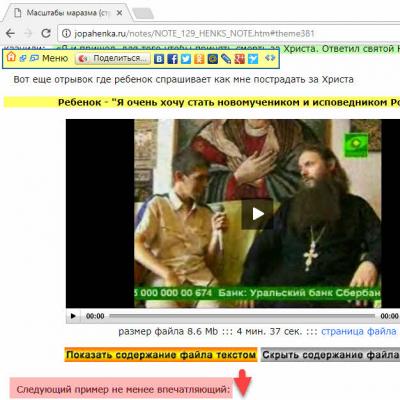Reload the page with the refresh icon
Screen dimensions: 400x400
pyautogui.click(x=46, y=33)
